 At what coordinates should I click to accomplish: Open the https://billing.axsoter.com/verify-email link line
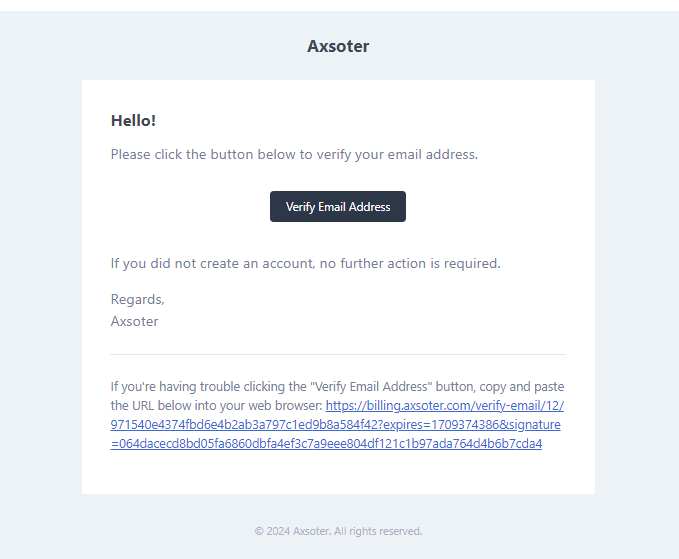[445, 406]
